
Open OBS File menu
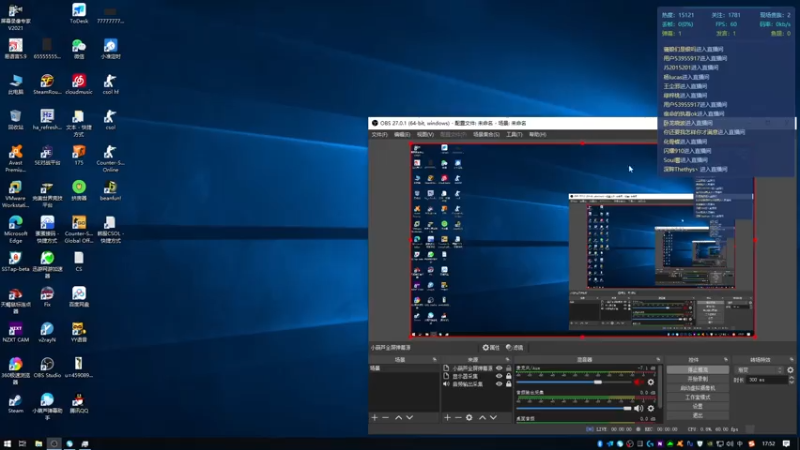(x=379, y=135)
